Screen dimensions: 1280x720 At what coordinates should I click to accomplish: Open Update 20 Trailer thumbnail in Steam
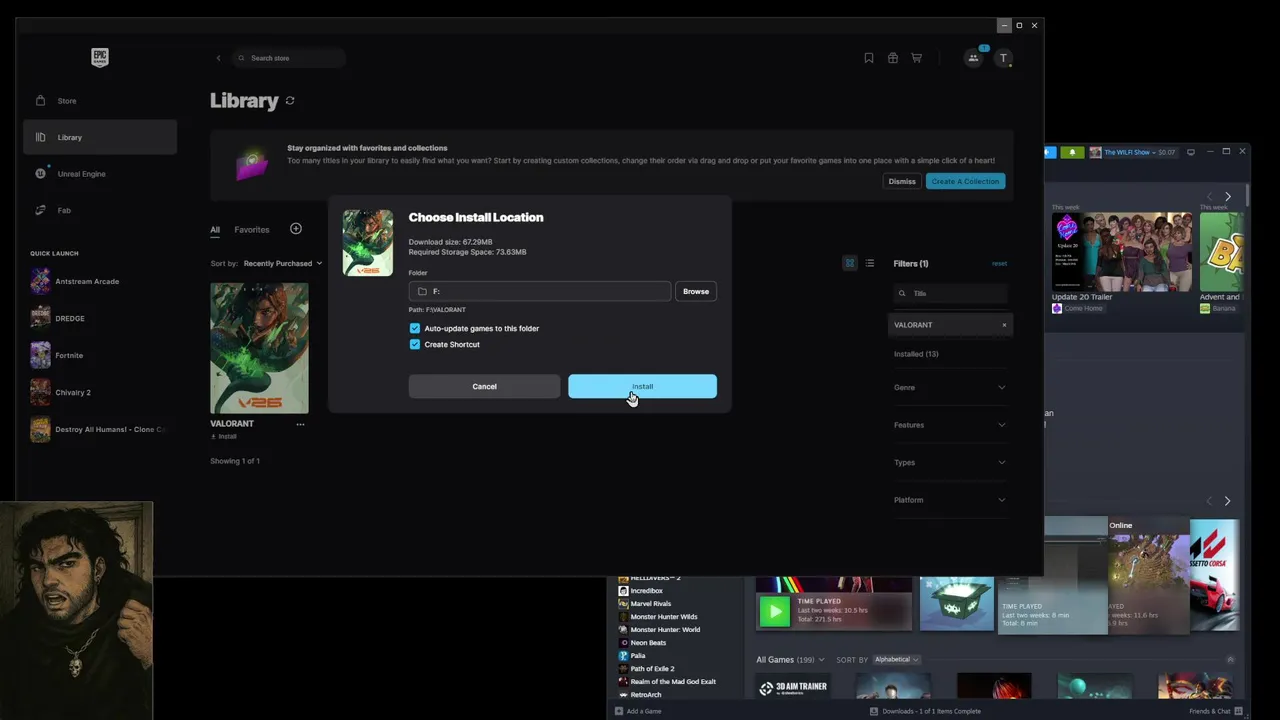click(1122, 251)
